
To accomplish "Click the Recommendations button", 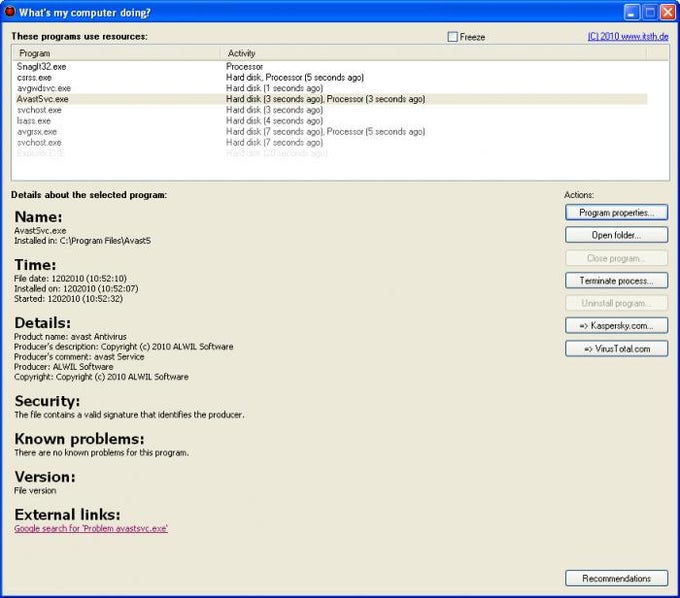I will click(616, 578).
